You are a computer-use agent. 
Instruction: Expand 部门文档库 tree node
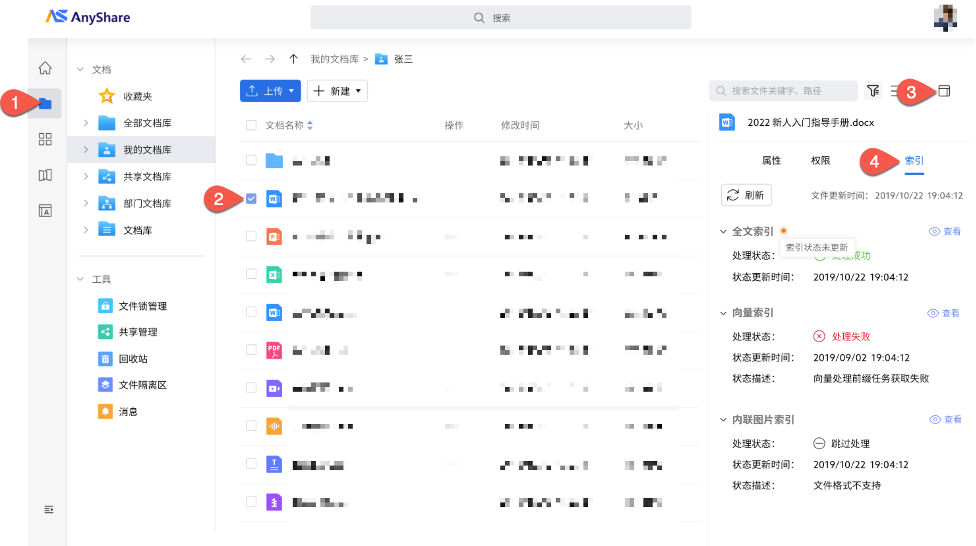(86, 203)
